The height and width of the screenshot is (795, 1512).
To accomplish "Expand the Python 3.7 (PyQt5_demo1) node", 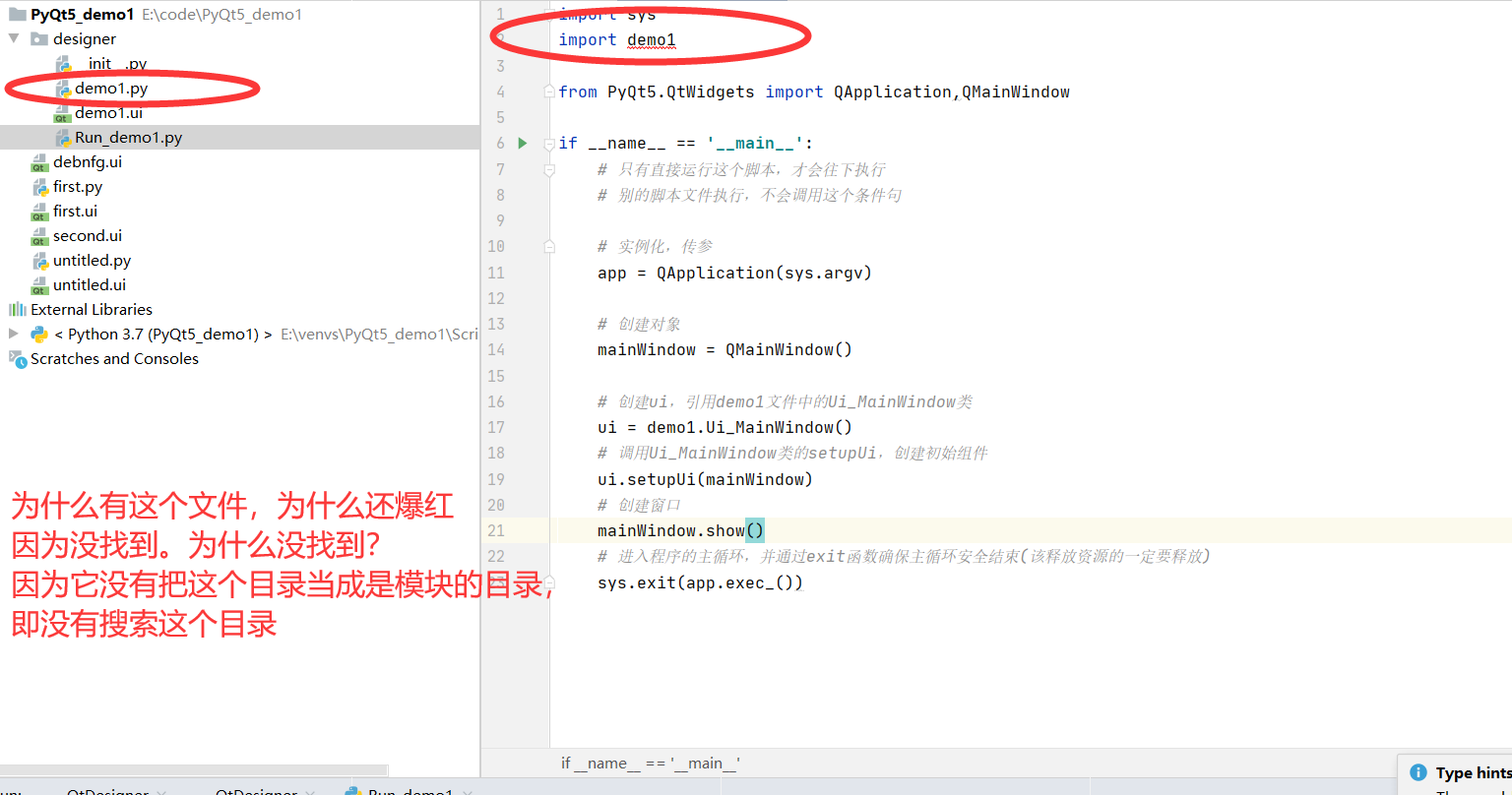I will tap(14, 334).
